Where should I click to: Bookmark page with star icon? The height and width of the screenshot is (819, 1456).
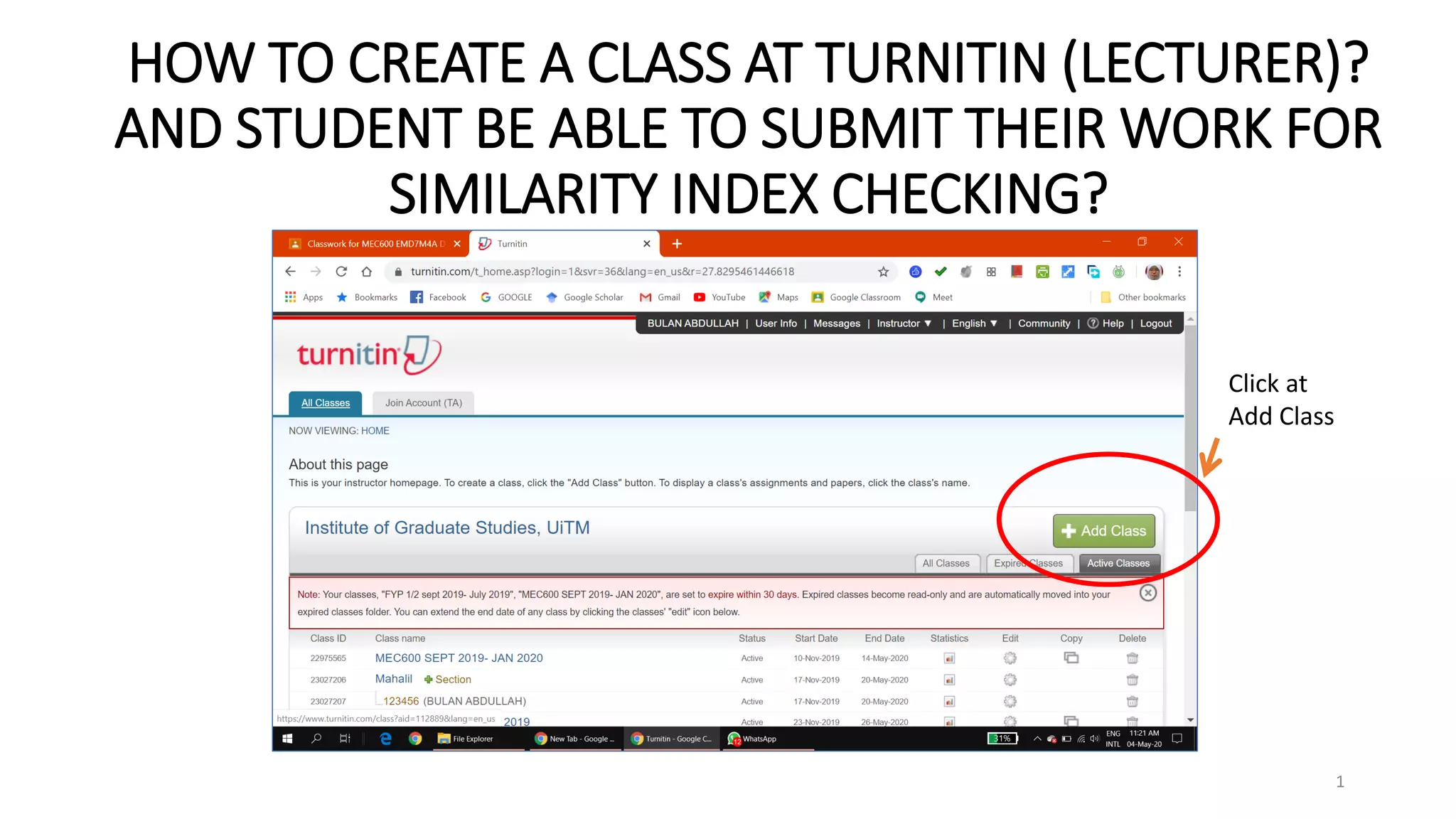tap(883, 272)
